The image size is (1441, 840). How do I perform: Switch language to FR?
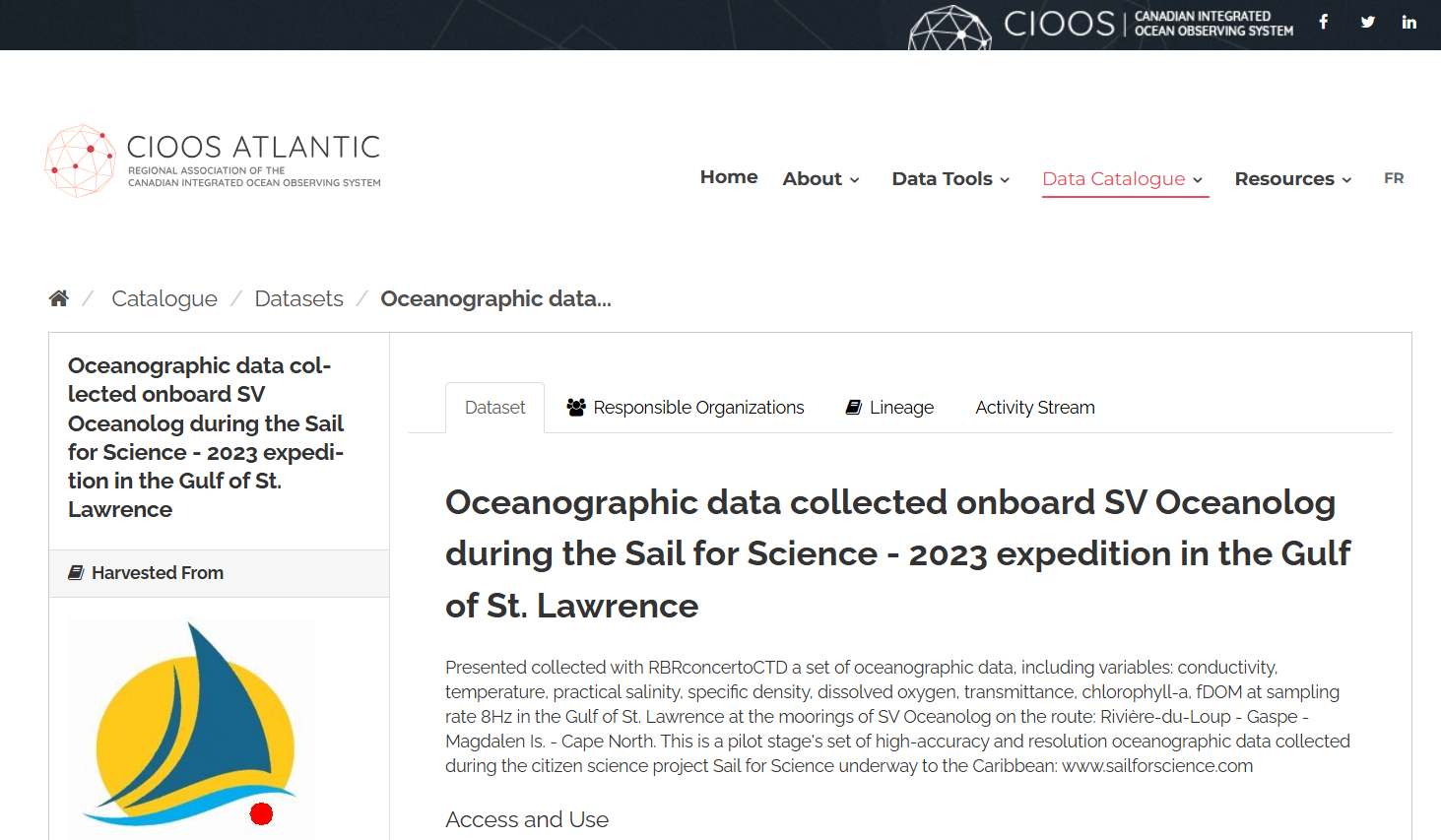pos(1393,178)
